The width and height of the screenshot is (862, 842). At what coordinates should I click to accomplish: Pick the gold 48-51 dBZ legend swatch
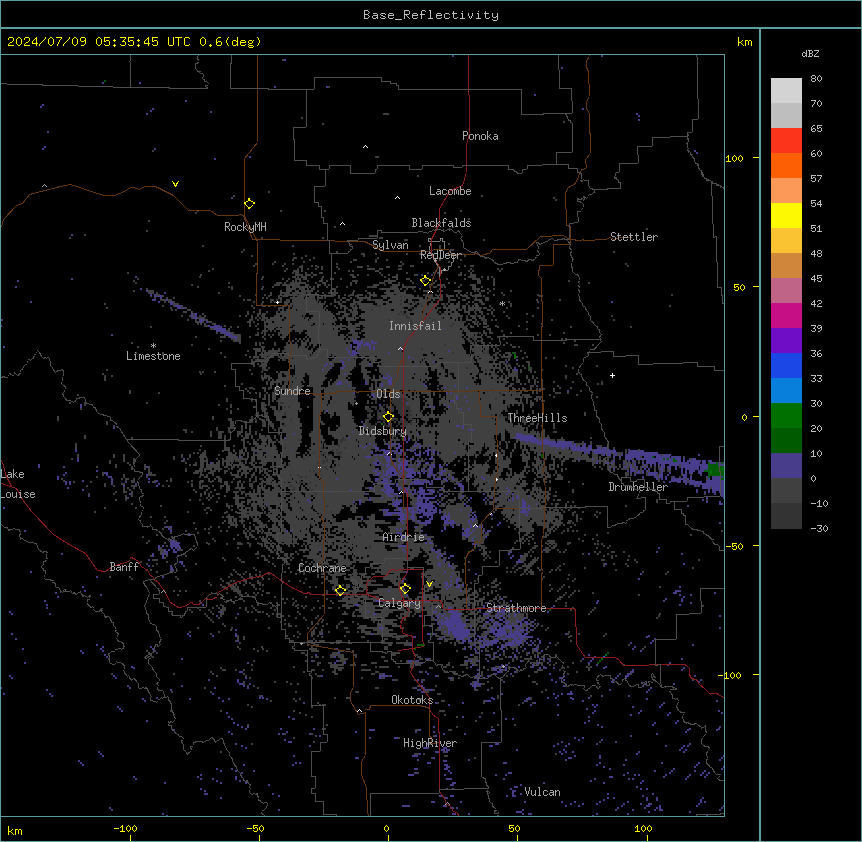786,240
